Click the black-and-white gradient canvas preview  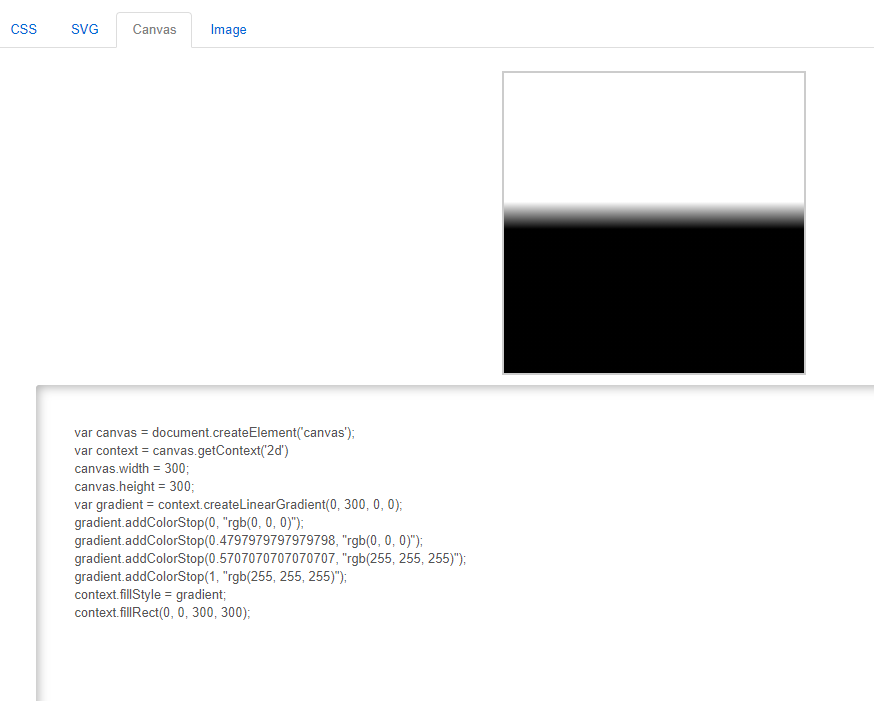pyautogui.click(x=654, y=223)
